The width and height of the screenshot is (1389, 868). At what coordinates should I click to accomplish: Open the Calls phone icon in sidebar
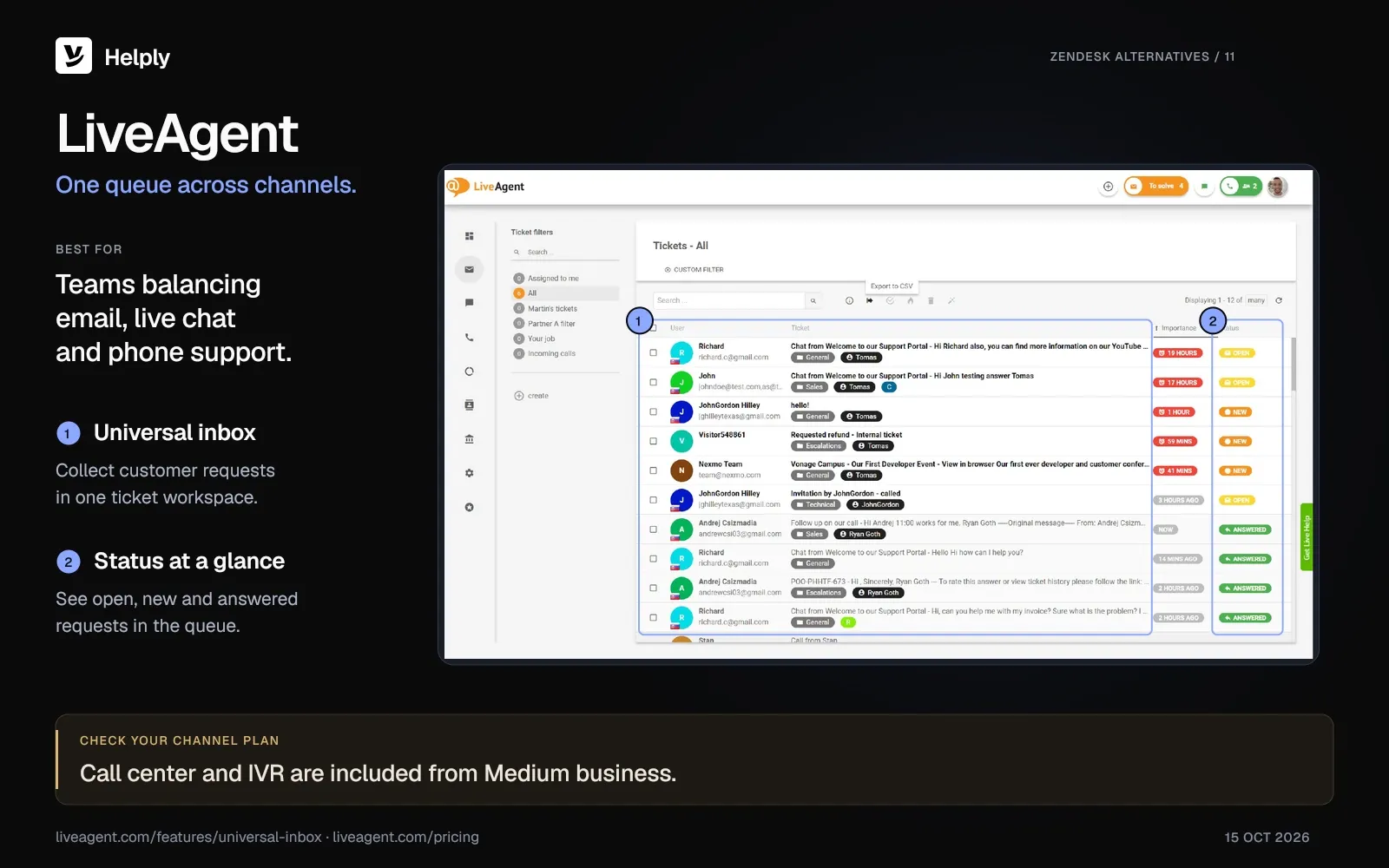click(469, 337)
